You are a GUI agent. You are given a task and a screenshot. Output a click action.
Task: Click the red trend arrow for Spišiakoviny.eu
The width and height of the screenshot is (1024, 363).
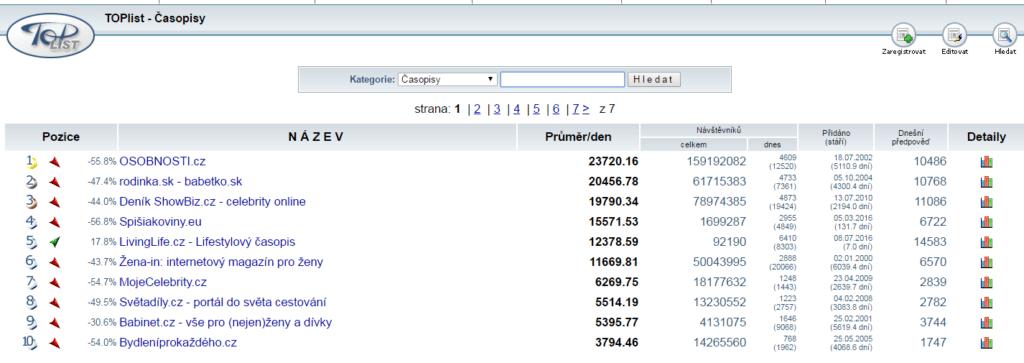tap(54, 222)
